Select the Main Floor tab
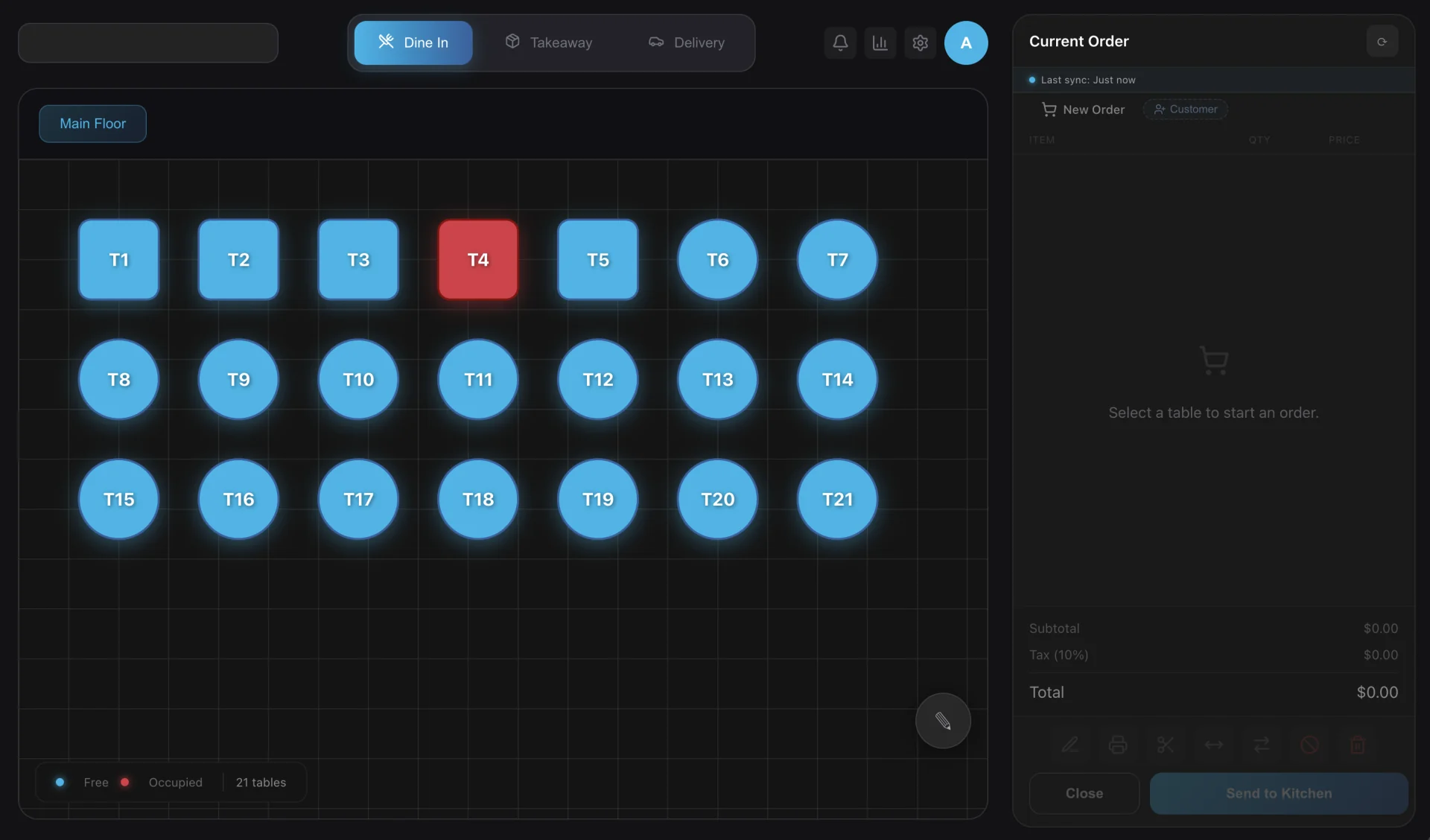The height and width of the screenshot is (840, 1430). (x=92, y=124)
